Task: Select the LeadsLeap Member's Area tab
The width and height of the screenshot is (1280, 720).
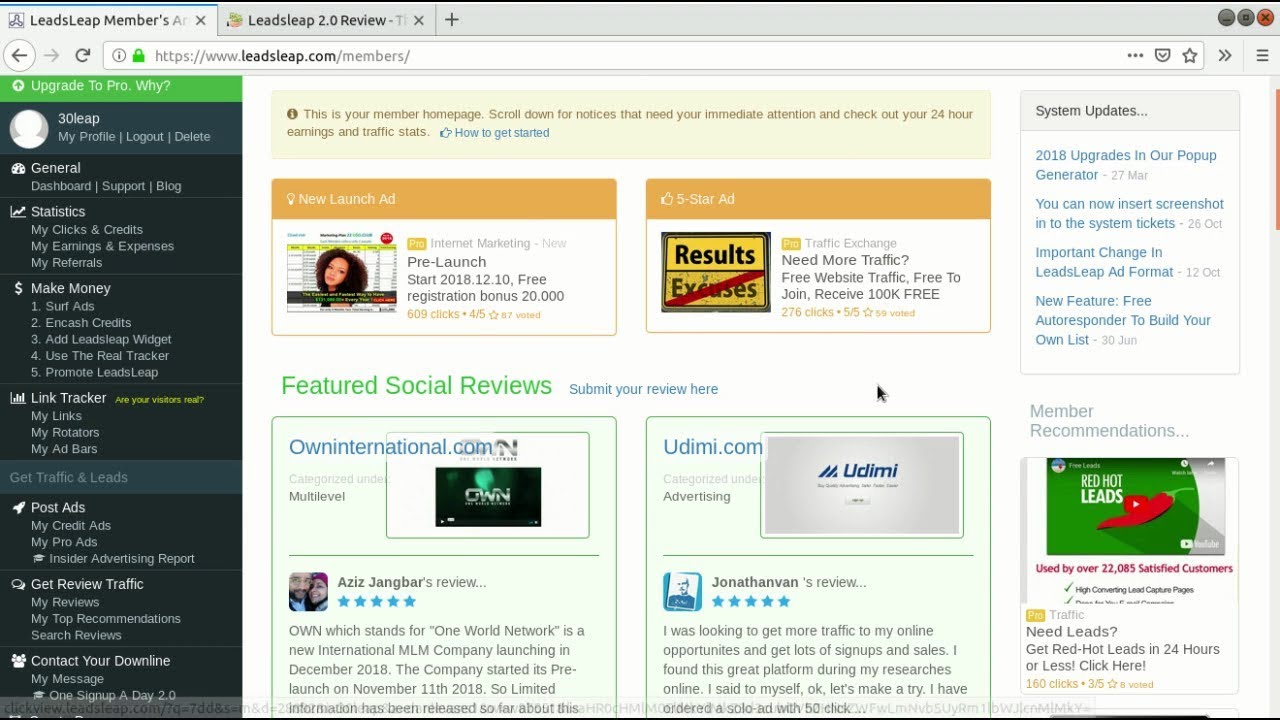Action: click(108, 20)
